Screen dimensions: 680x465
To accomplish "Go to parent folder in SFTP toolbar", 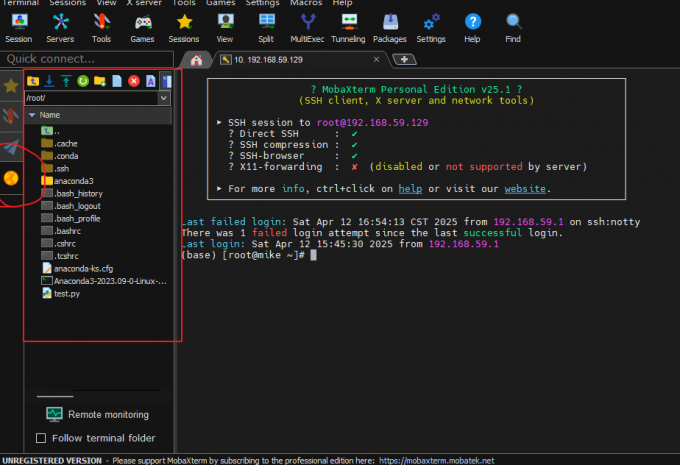I will [x=33, y=81].
